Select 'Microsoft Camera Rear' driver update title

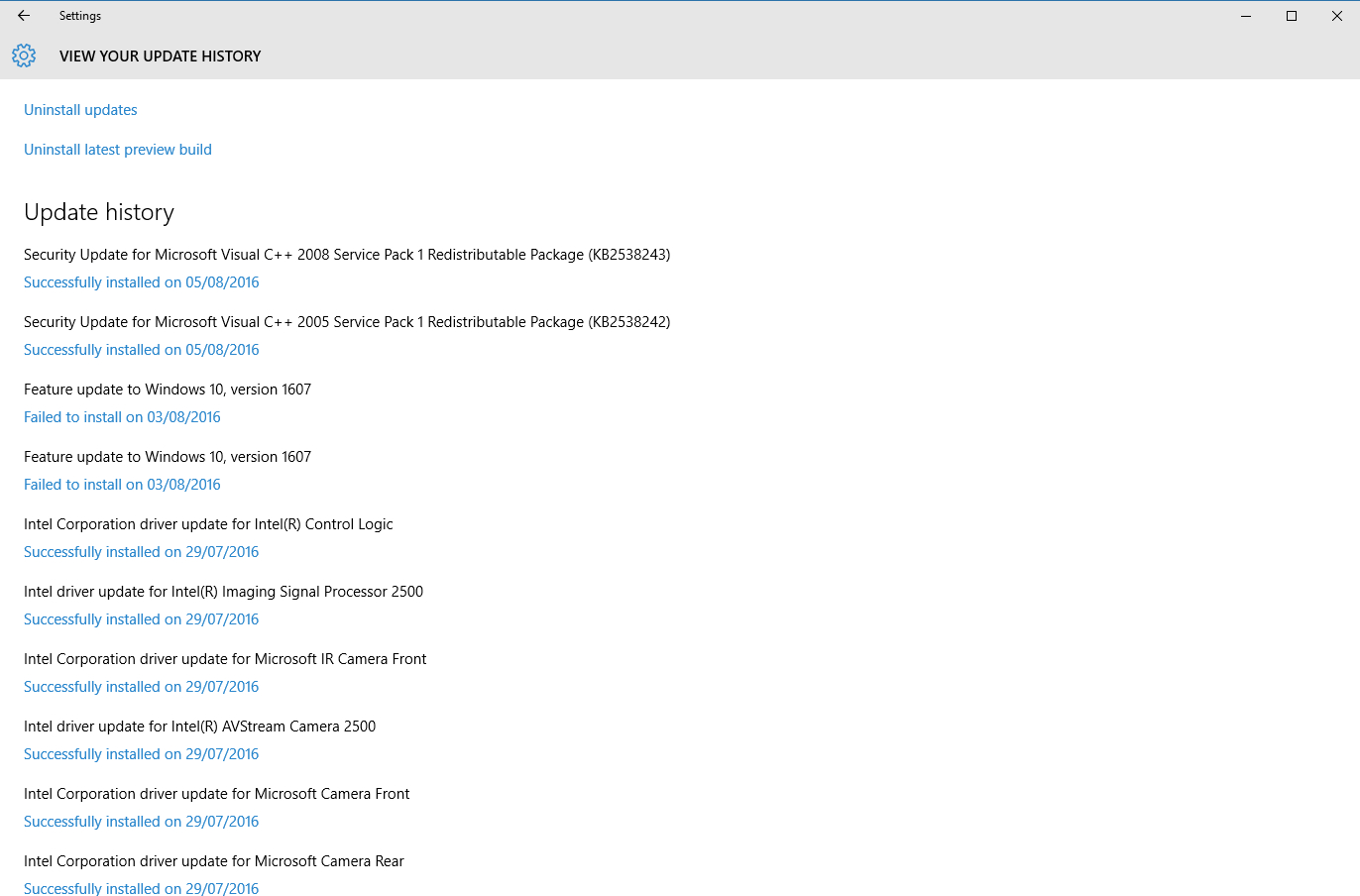click(x=214, y=861)
